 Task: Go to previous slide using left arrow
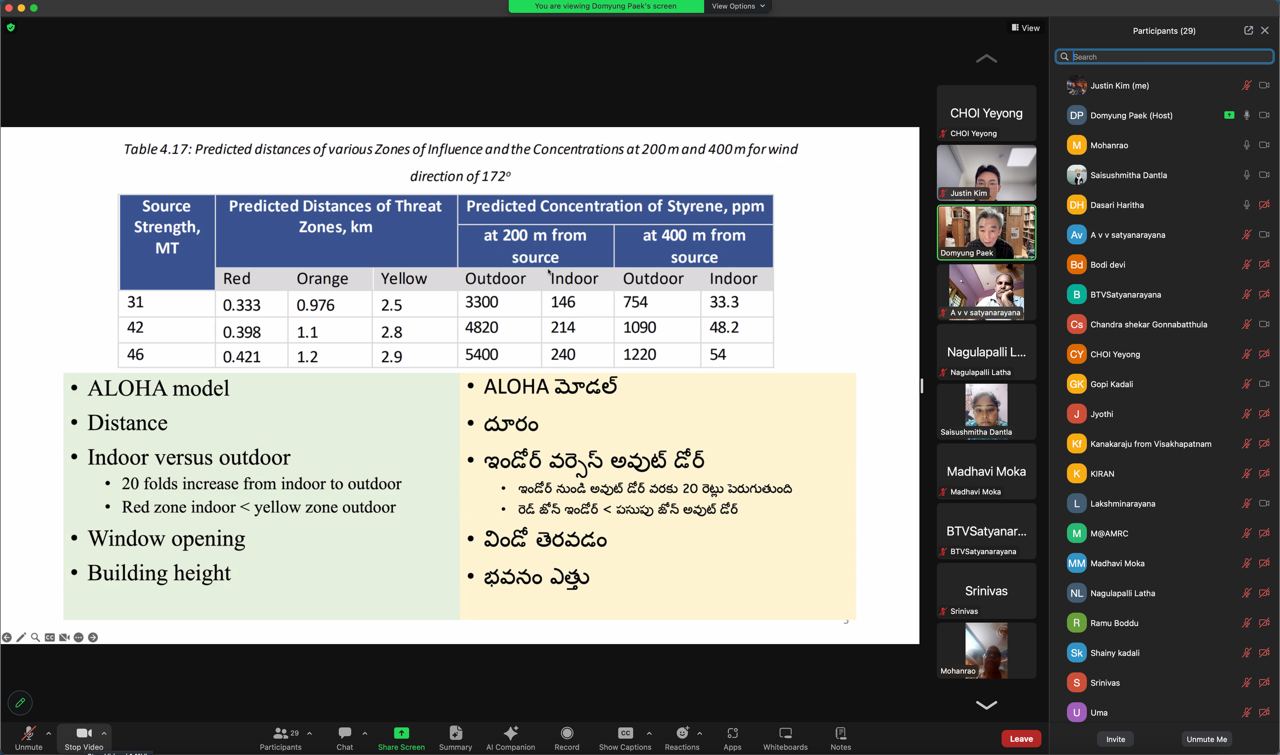7,637
